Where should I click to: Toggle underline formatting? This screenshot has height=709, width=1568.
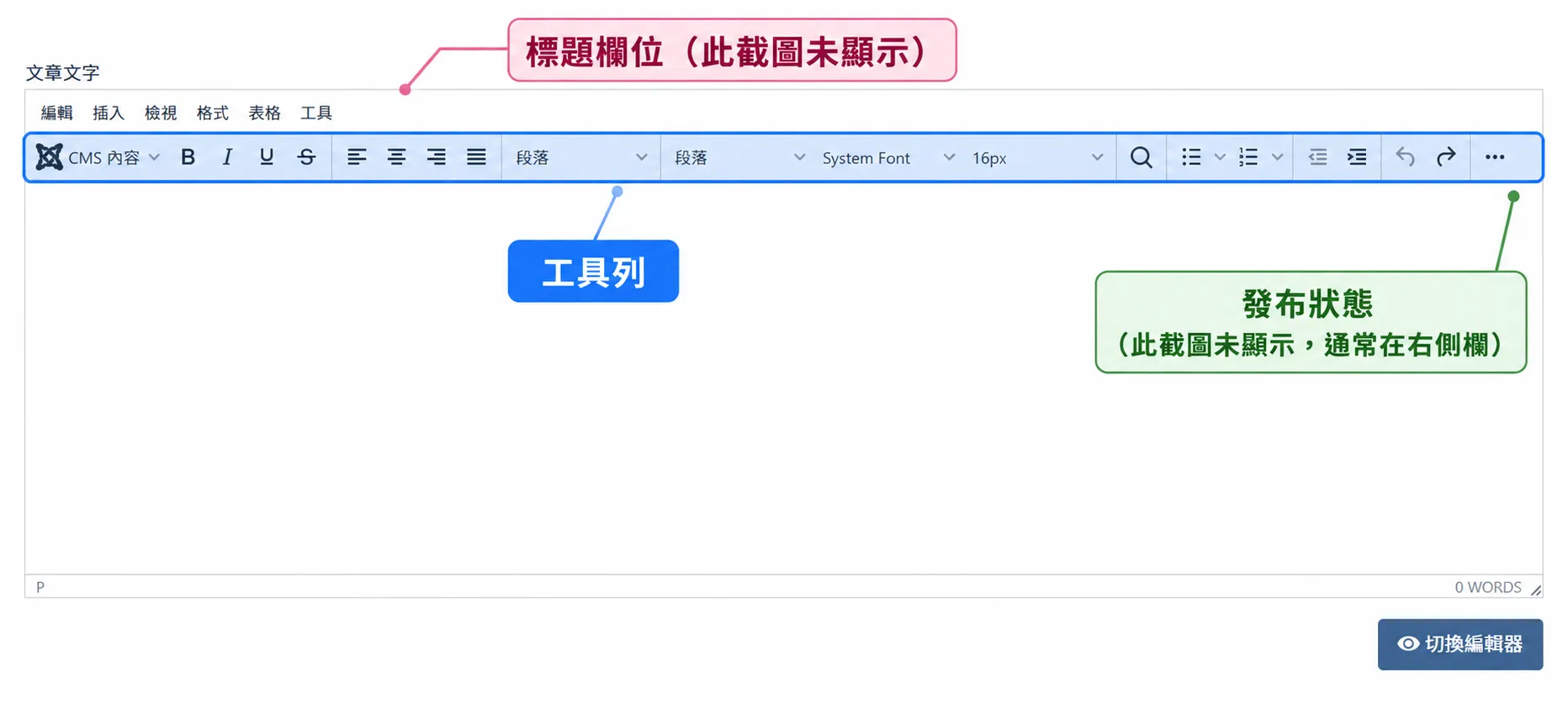267,157
